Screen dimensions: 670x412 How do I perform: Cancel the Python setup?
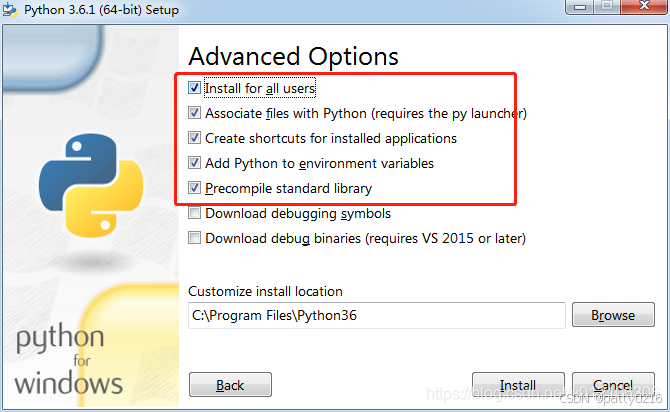[x=613, y=385]
